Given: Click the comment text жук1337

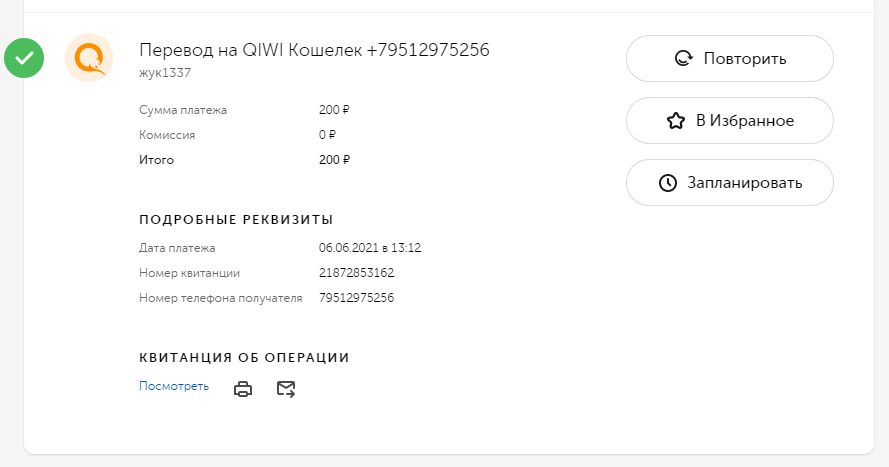Looking at the screenshot, I should 165,73.
